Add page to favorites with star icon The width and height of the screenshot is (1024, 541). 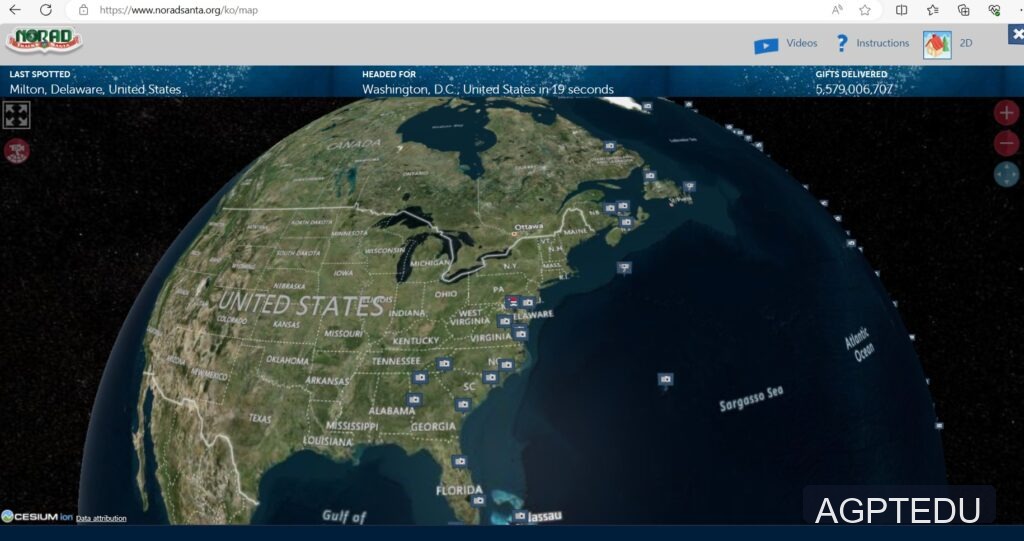[865, 10]
